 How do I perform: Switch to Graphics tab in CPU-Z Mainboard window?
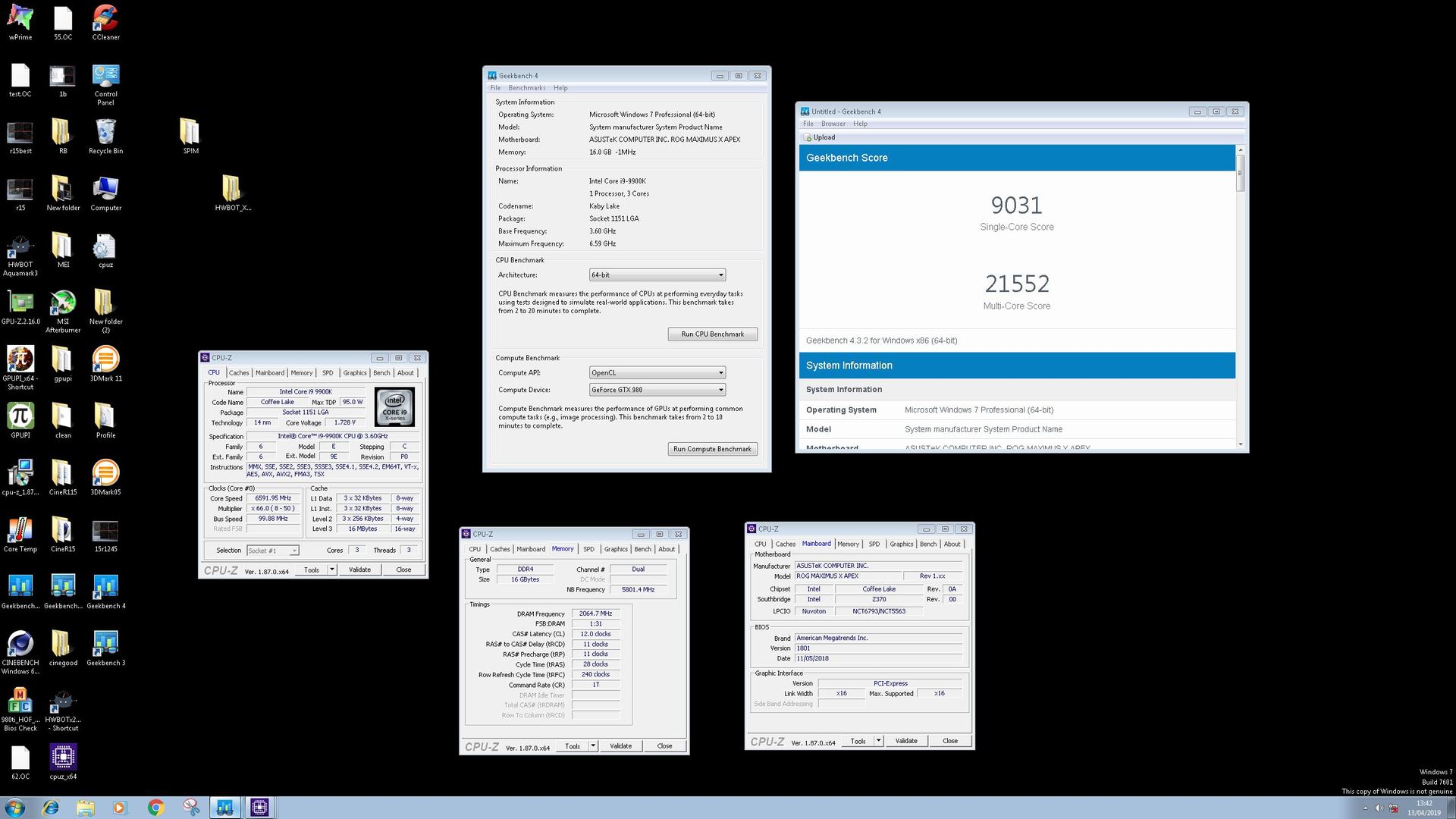tap(901, 544)
